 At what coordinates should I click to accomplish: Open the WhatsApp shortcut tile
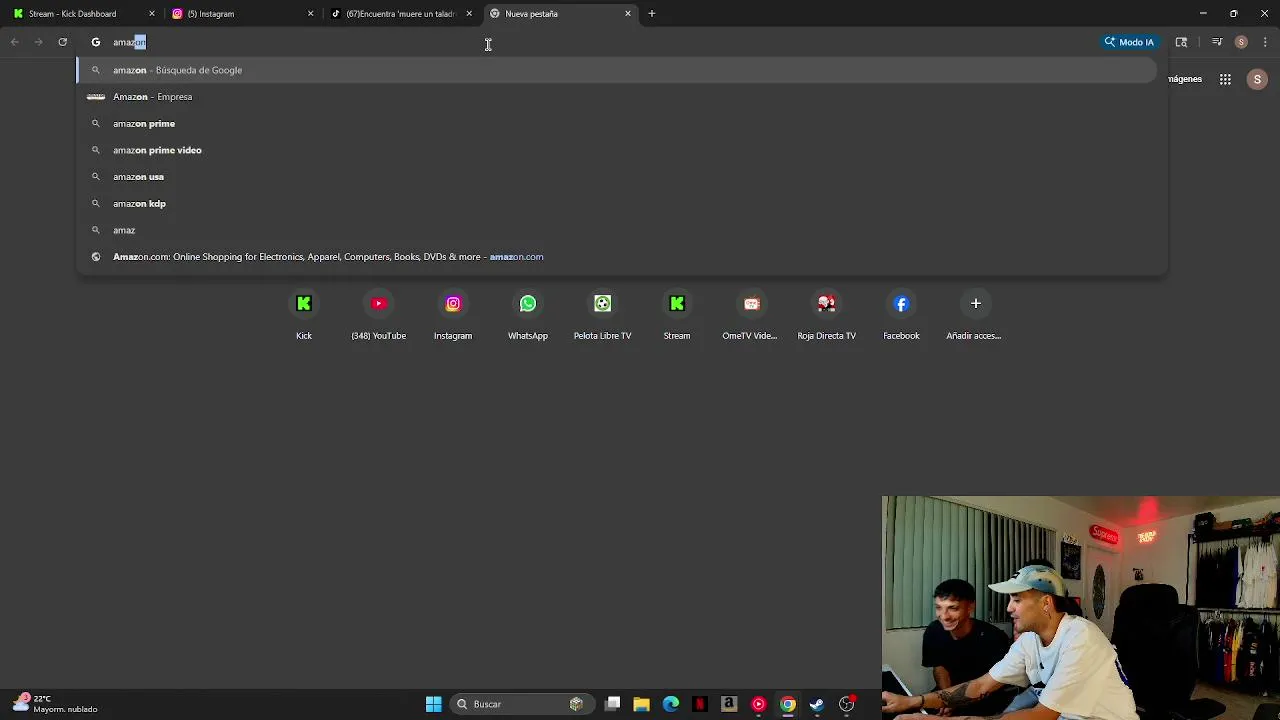pos(528,315)
